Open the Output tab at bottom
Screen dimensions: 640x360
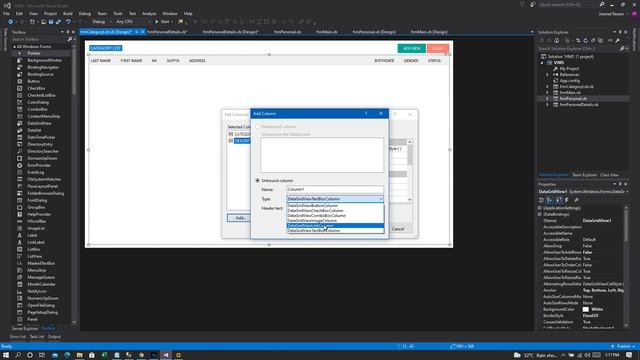click(54, 337)
